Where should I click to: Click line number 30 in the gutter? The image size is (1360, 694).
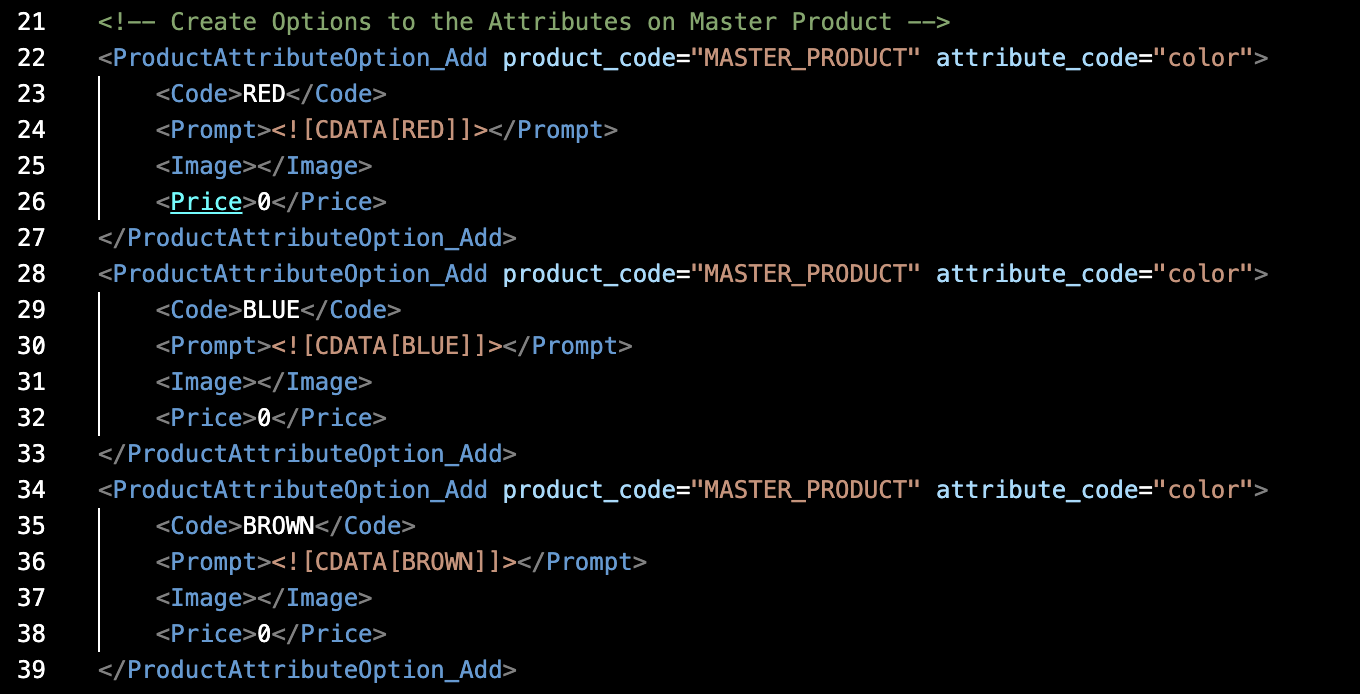pos(31,346)
